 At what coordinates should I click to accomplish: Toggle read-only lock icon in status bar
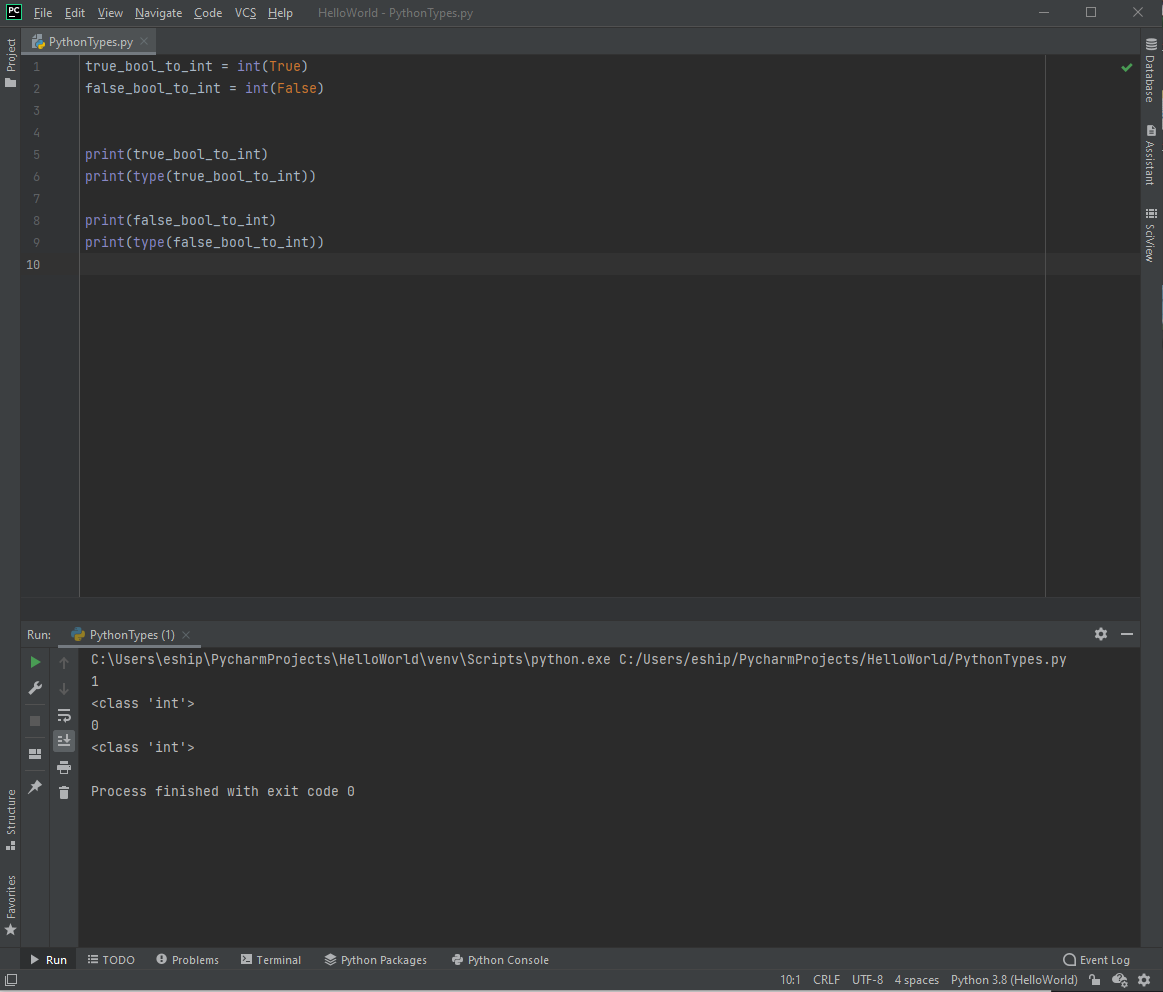1095,980
